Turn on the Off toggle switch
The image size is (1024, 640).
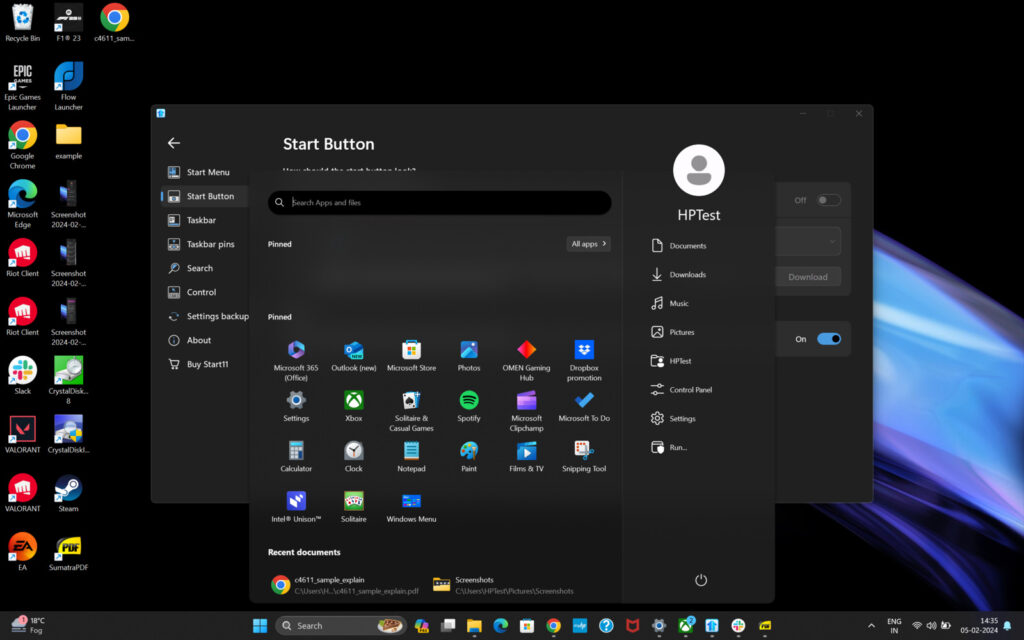point(828,200)
